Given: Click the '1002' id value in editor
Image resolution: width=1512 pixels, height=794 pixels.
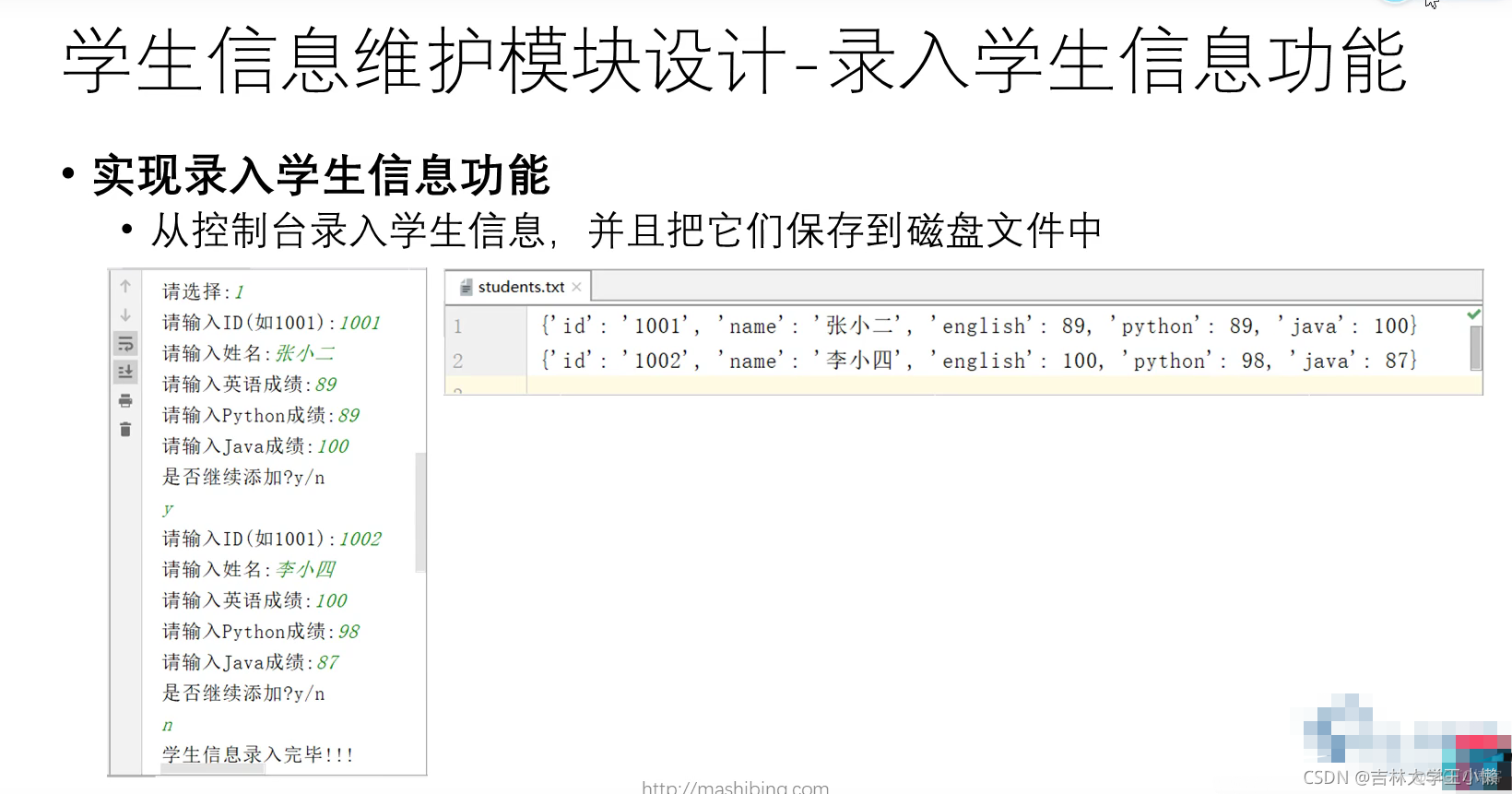Looking at the screenshot, I should point(657,361).
